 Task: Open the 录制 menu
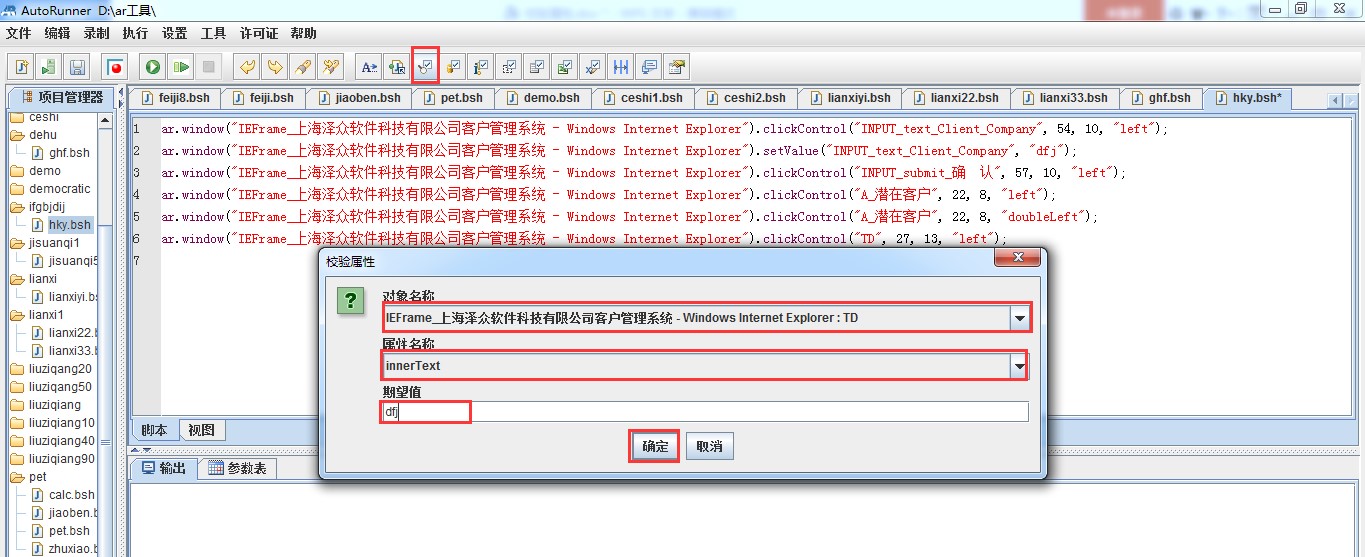97,33
